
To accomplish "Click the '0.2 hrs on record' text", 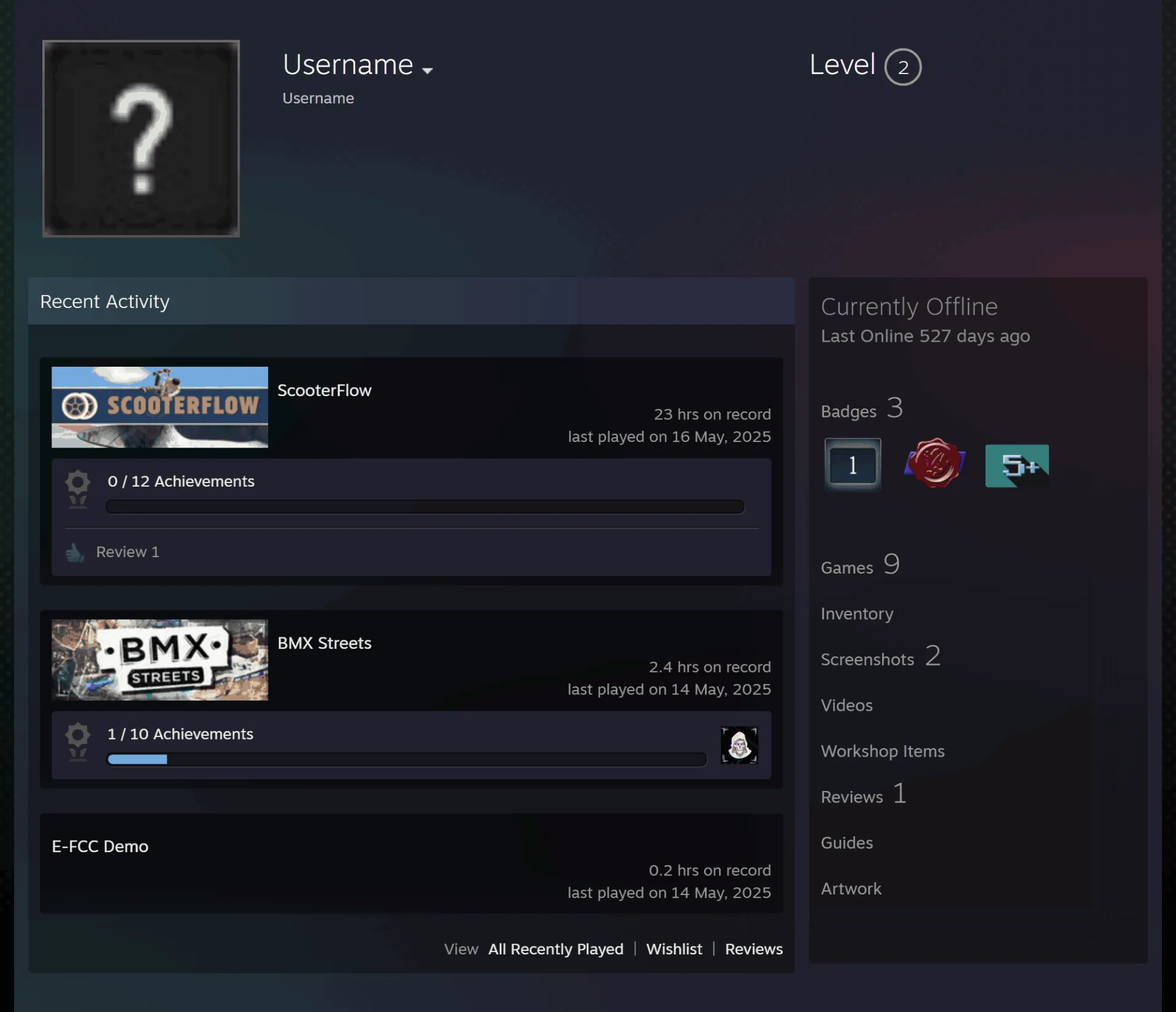I will pos(710,871).
